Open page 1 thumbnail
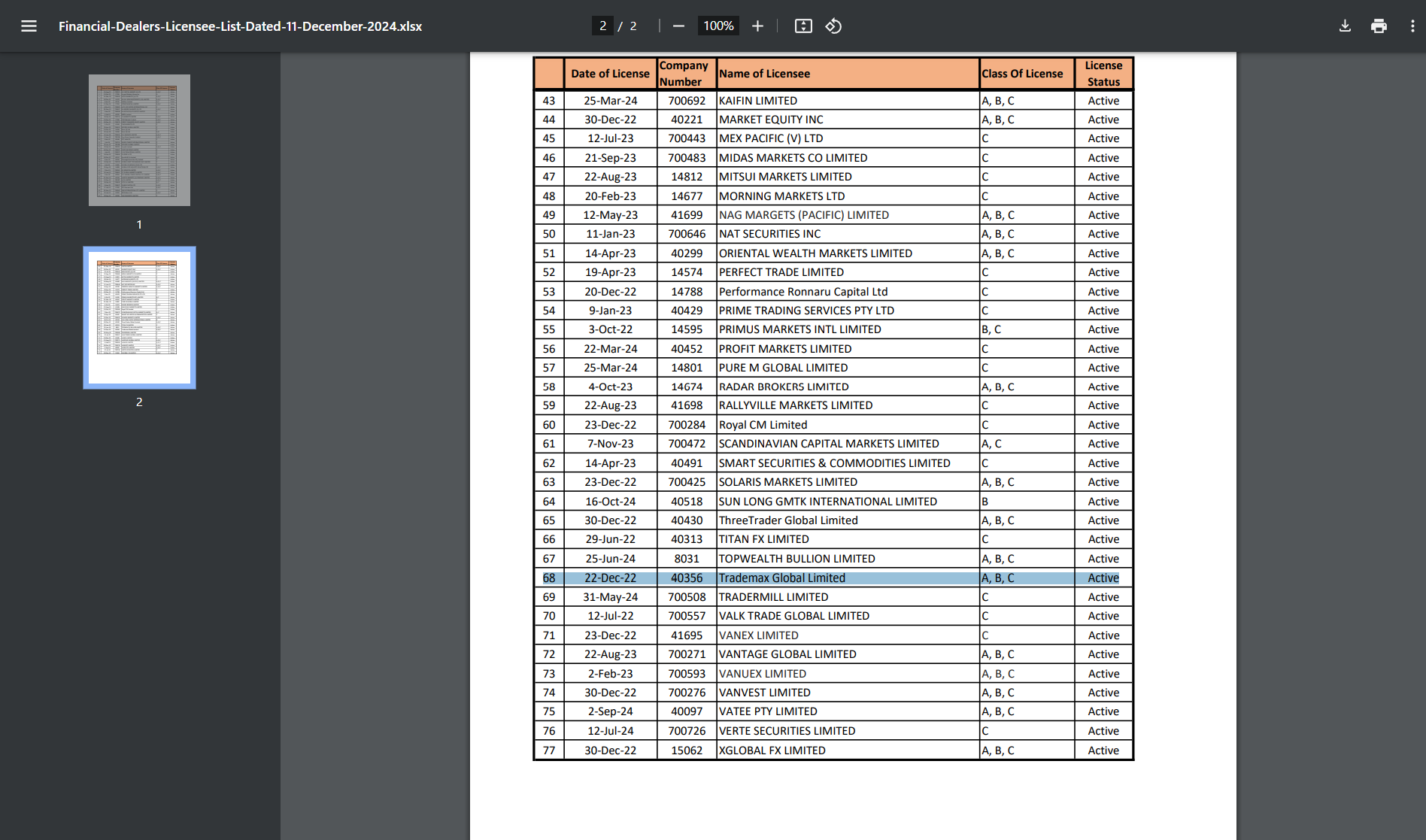Image resolution: width=1426 pixels, height=840 pixels. tap(139, 140)
